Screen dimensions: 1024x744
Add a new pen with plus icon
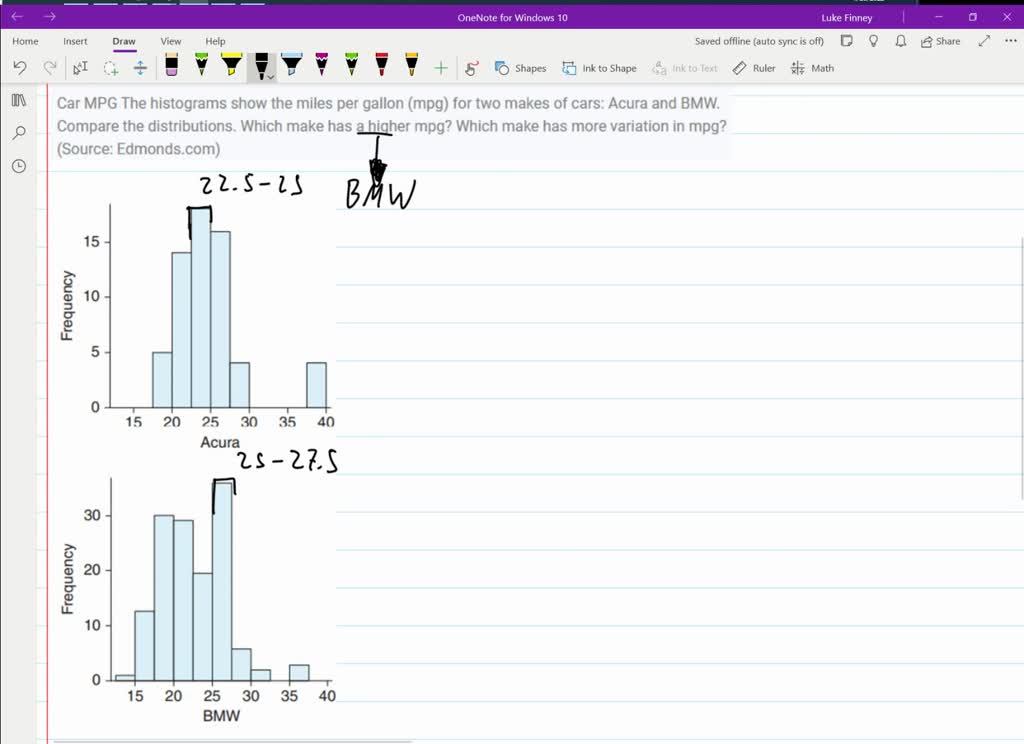click(441, 68)
